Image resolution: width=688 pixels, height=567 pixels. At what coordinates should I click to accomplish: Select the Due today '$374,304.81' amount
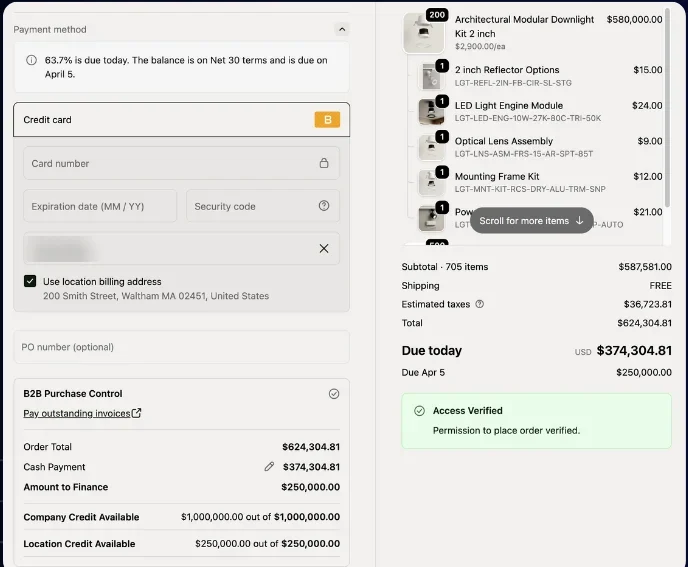pos(634,351)
